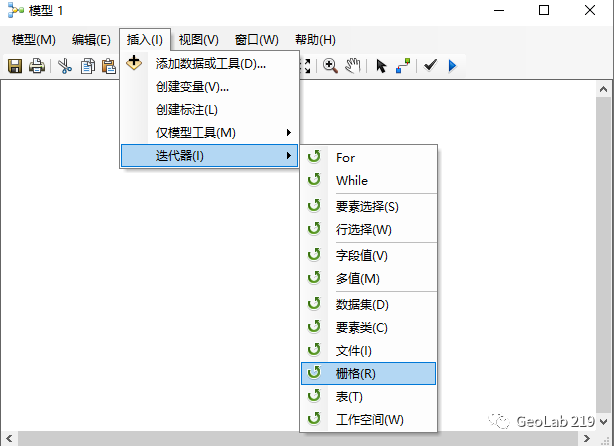
Task: Click the loop icon beside 字段值(V)
Action: (314, 255)
